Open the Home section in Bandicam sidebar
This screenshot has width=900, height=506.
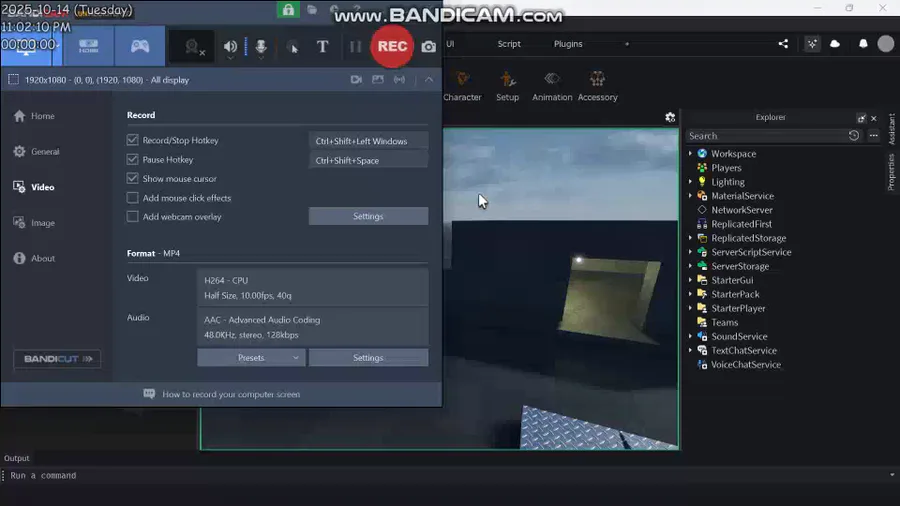(x=34, y=116)
